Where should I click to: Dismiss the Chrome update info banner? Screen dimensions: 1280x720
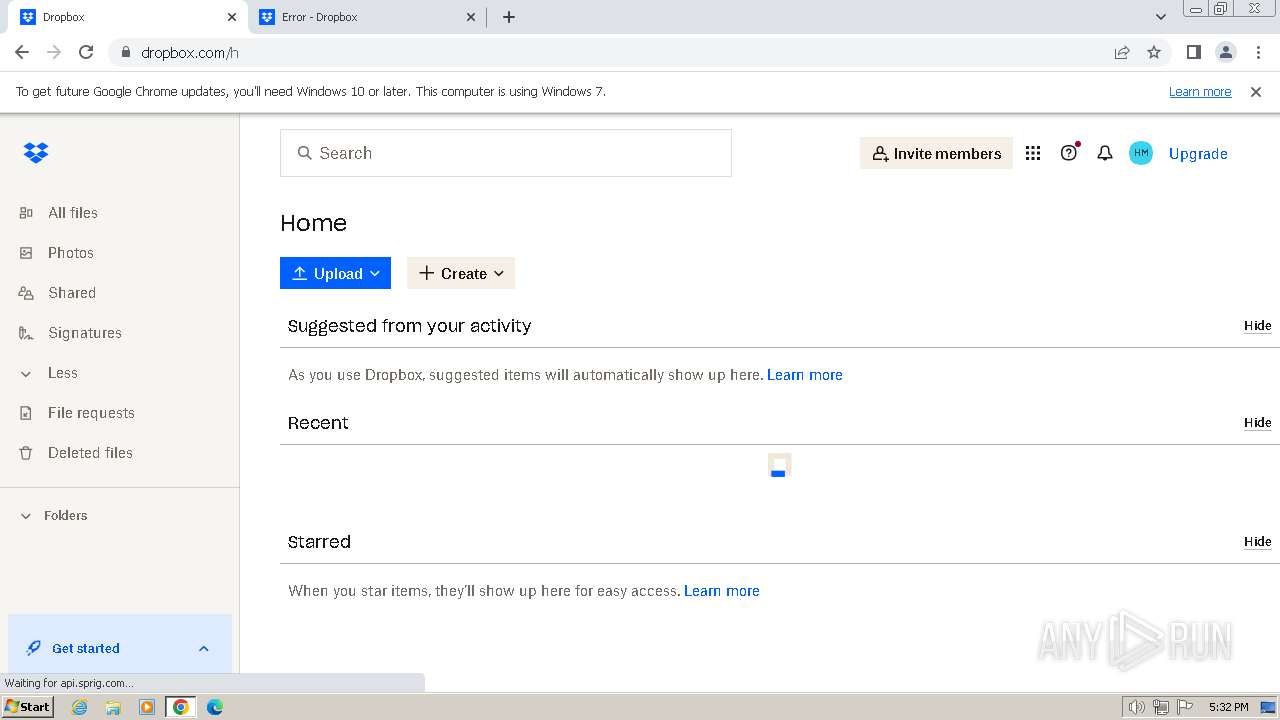(1256, 92)
